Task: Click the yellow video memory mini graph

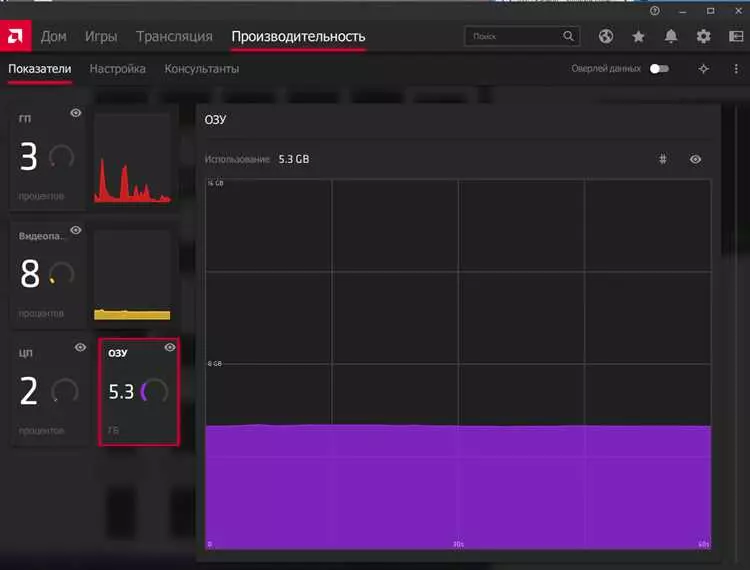Action: (132, 275)
